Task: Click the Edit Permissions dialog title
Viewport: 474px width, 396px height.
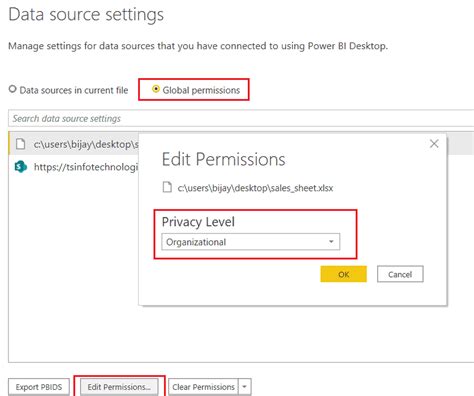Action: coord(224,159)
